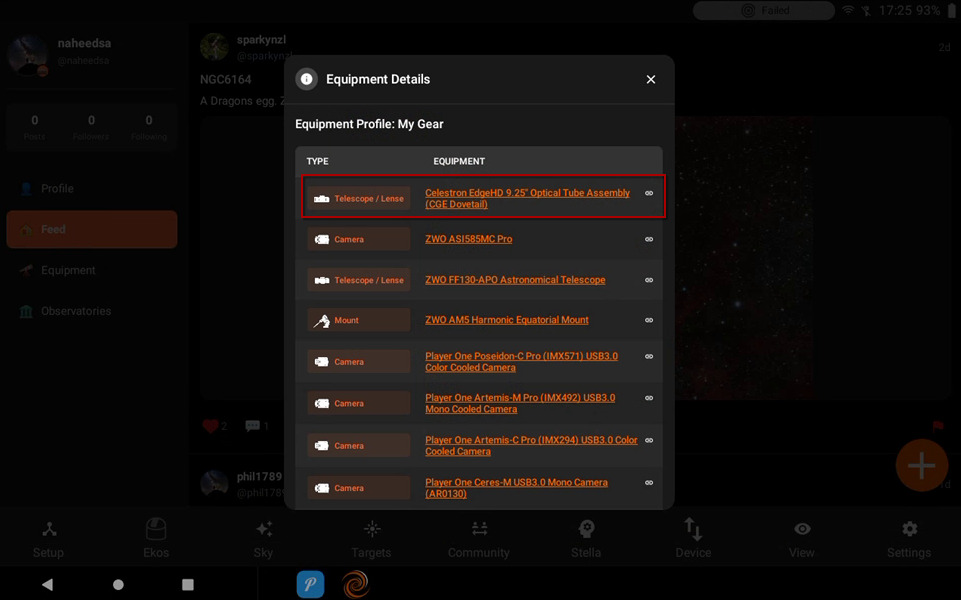Screen dimensions: 961x600
Task: Click chain-link icon for ZWO AM5 Mount
Action: tap(649, 320)
